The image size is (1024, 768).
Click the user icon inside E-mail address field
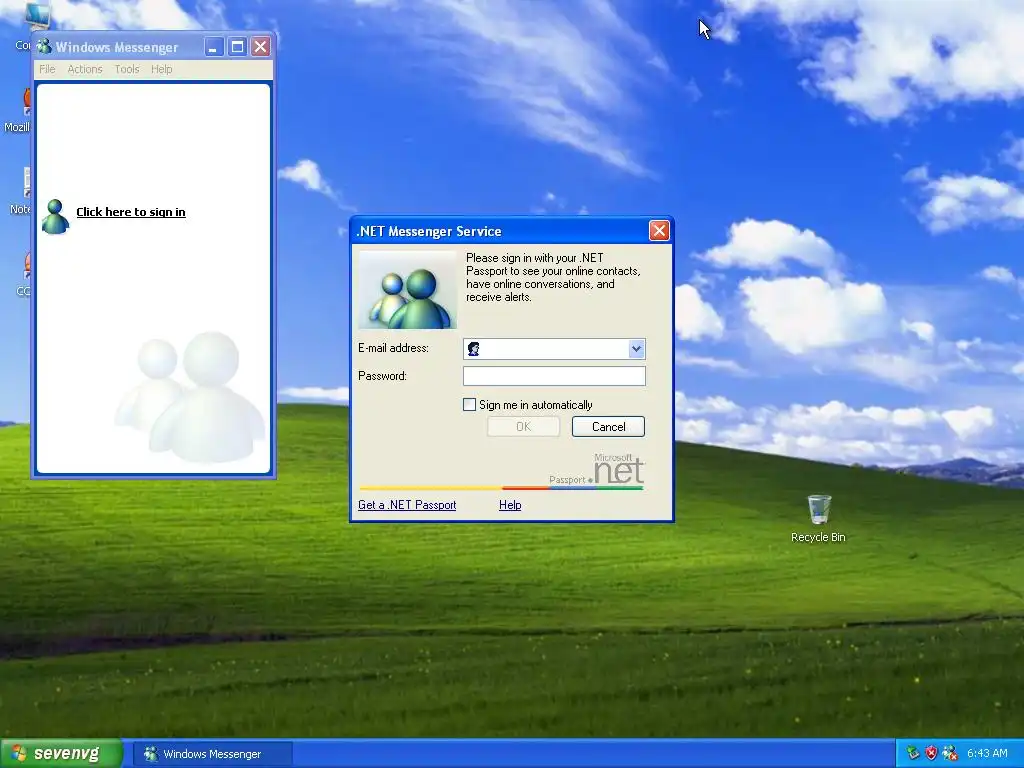pyautogui.click(x=474, y=349)
